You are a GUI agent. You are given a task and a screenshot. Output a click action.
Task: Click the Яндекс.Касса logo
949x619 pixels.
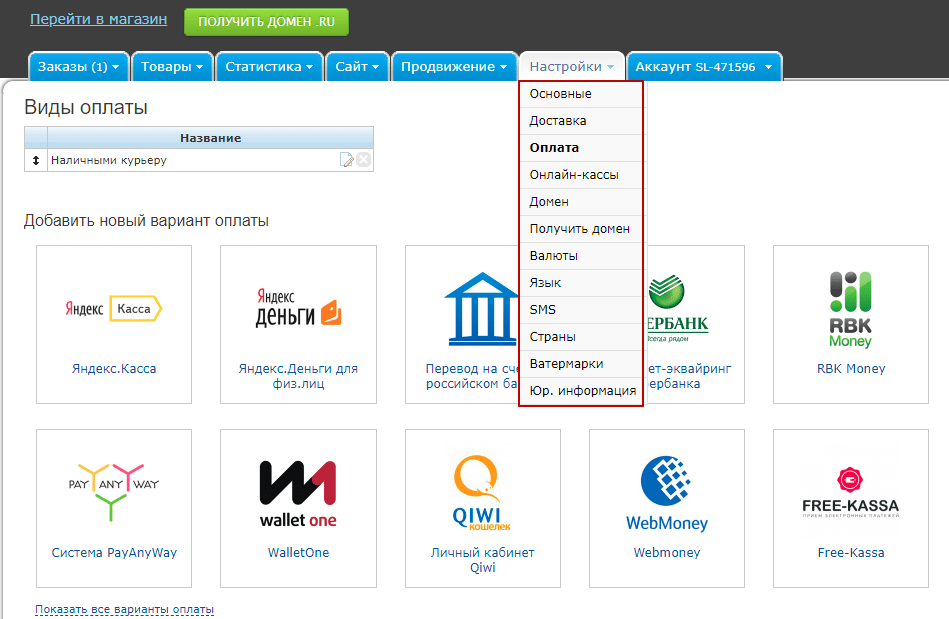pyautogui.click(x=114, y=309)
